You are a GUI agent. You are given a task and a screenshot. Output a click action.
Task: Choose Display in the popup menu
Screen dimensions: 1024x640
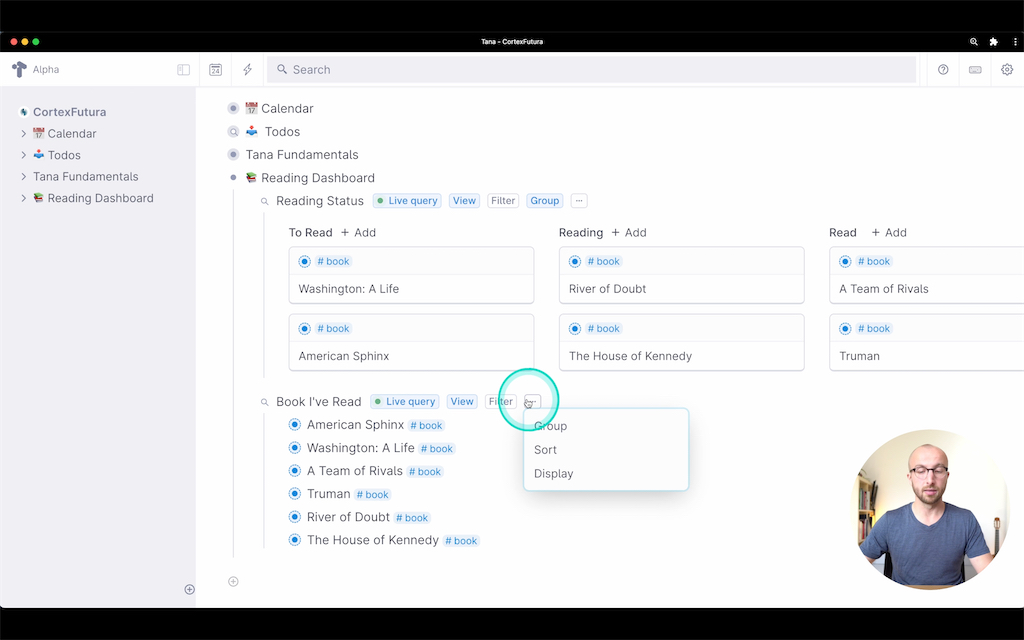point(553,474)
